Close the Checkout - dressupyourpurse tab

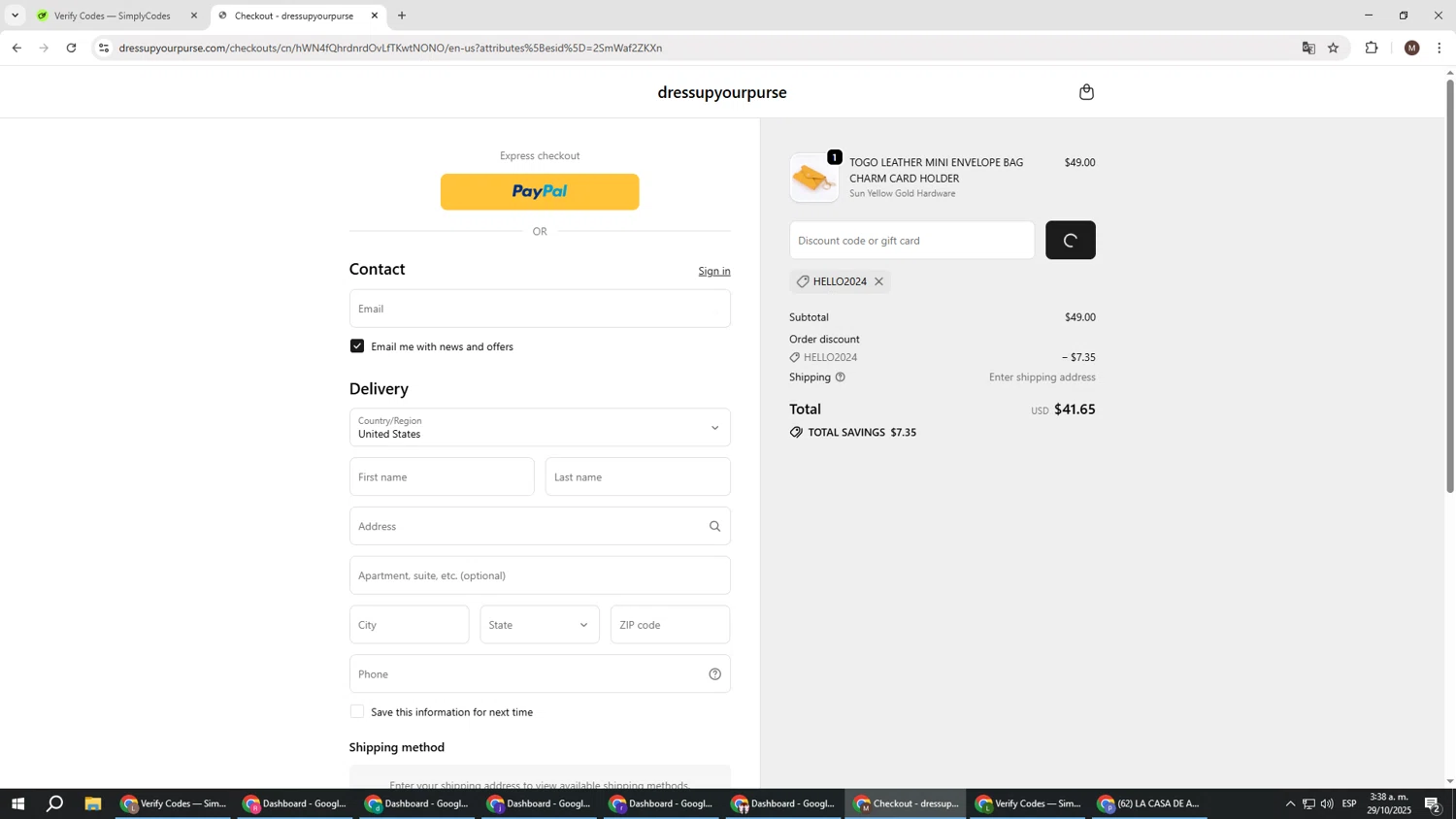(375, 16)
